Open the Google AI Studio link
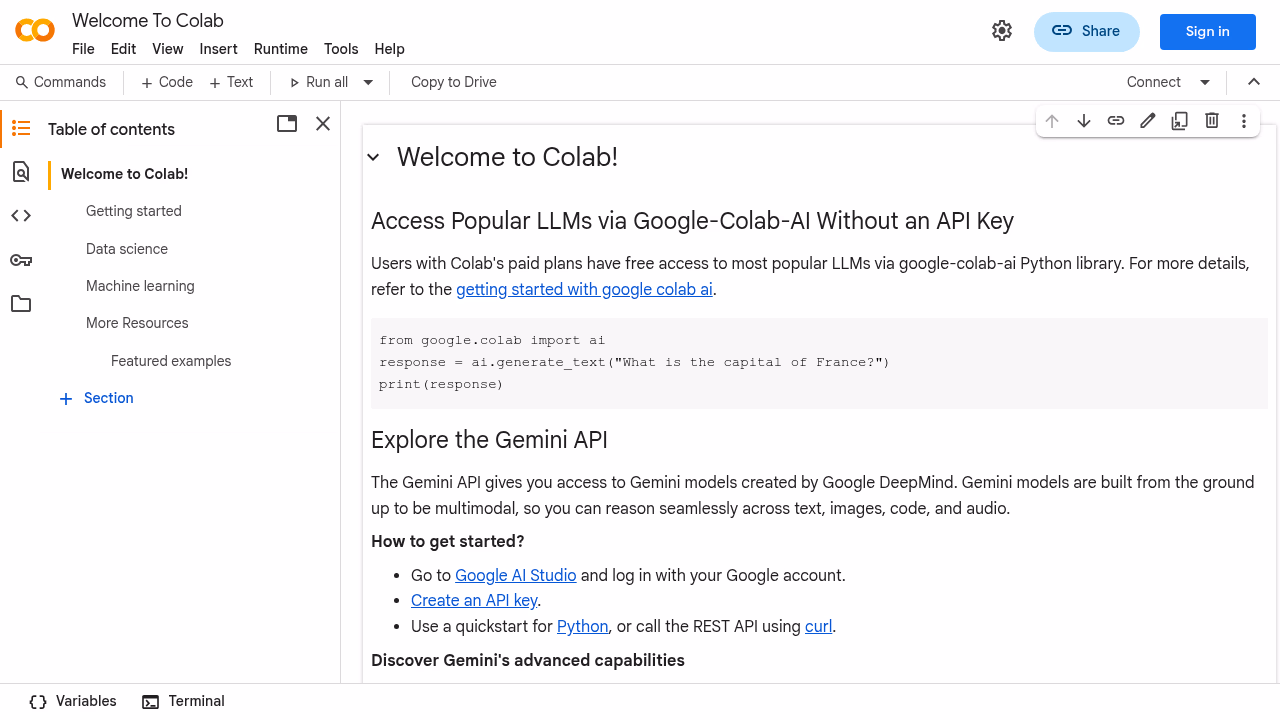This screenshot has height=720, width=1280. [516, 575]
